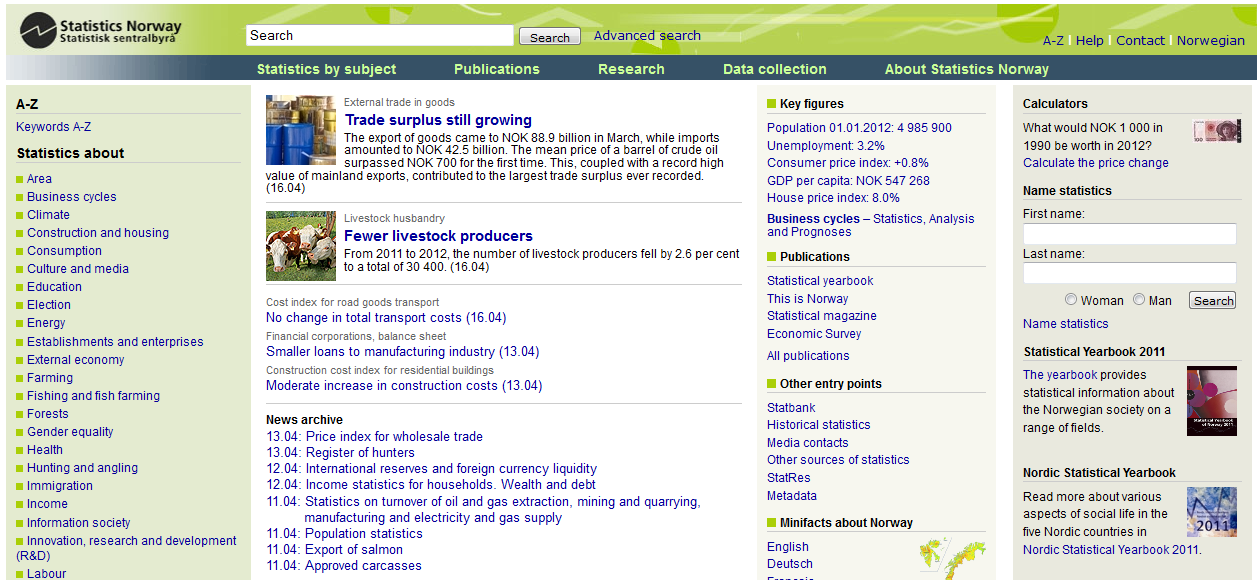Open the blue barrels trade thumbnail
1260x580 pixels.
[301, 130]
